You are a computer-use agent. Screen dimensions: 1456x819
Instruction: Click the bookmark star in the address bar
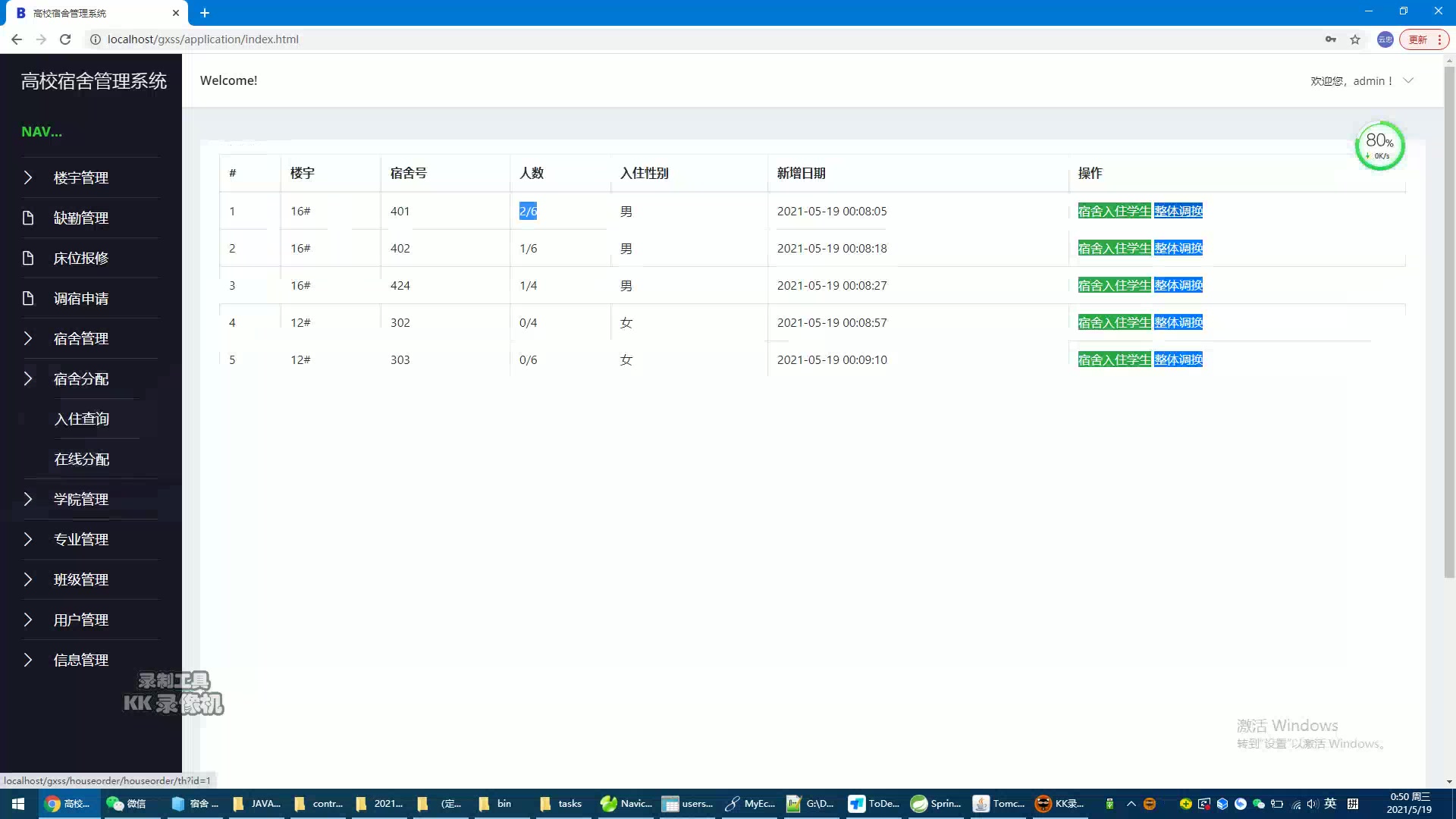(1355, 39)
